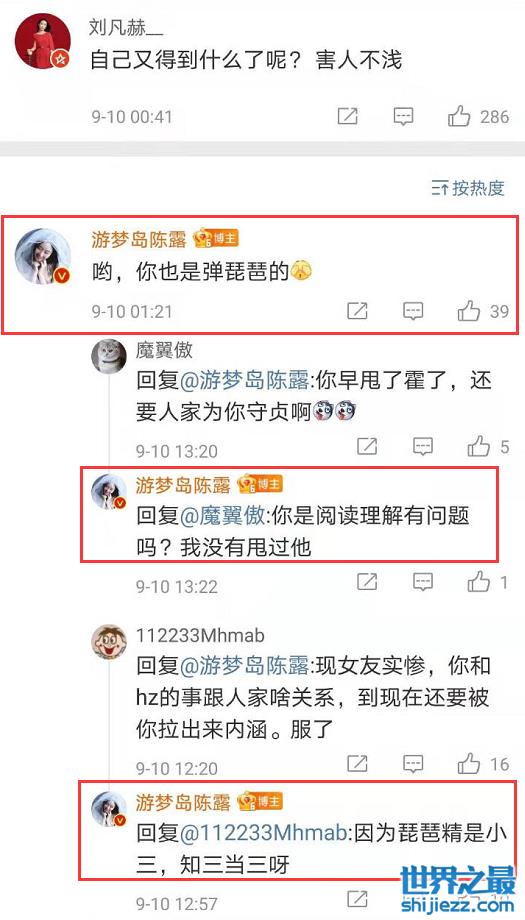
Task: Open 按热度 sort order selector
Action: [x=468, y=188]
